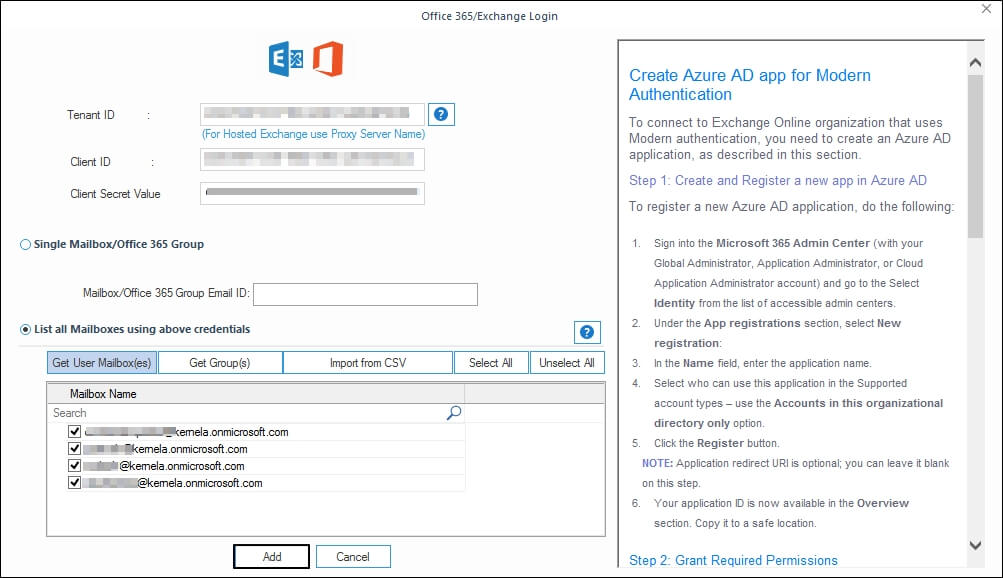This screenshot has height=578, width=1003.
Task: Click the help panel scroll down arrow
Action: coord(975,545)
